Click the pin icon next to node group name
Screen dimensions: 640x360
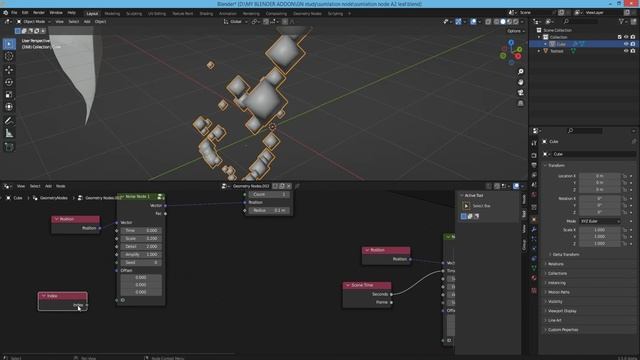pos(297,186)
